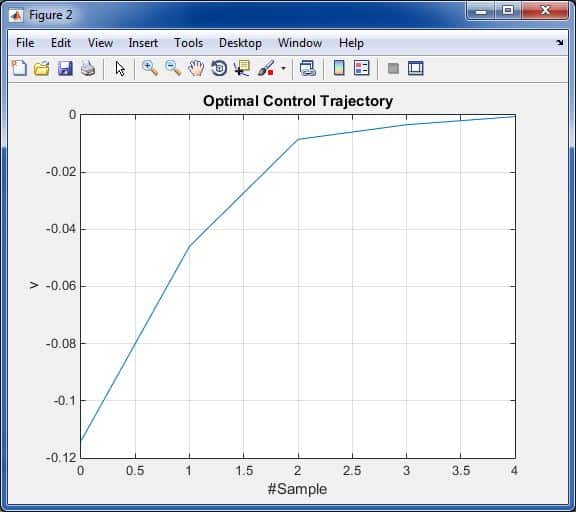
Task: Click the Link Plot icon
Action: point(308,68)
